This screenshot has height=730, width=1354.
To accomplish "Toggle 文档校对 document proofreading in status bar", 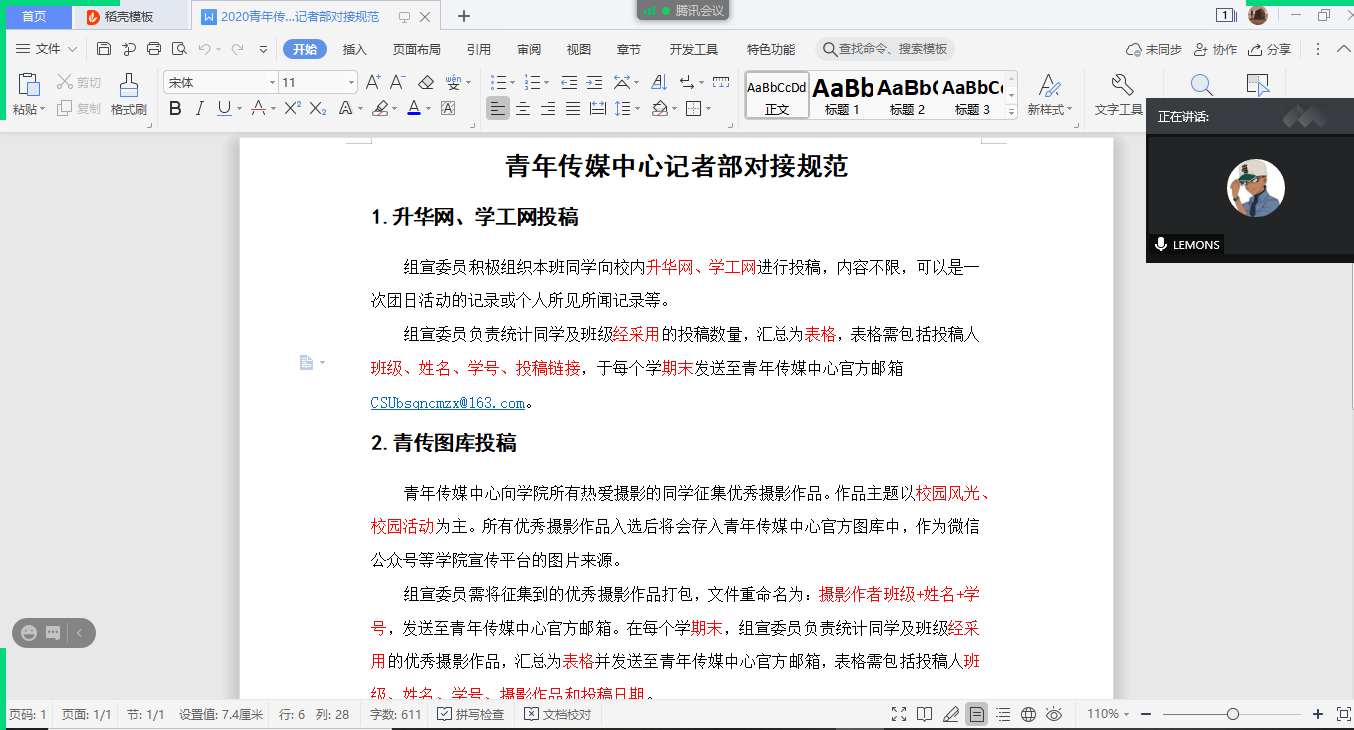I will point(557,714).
